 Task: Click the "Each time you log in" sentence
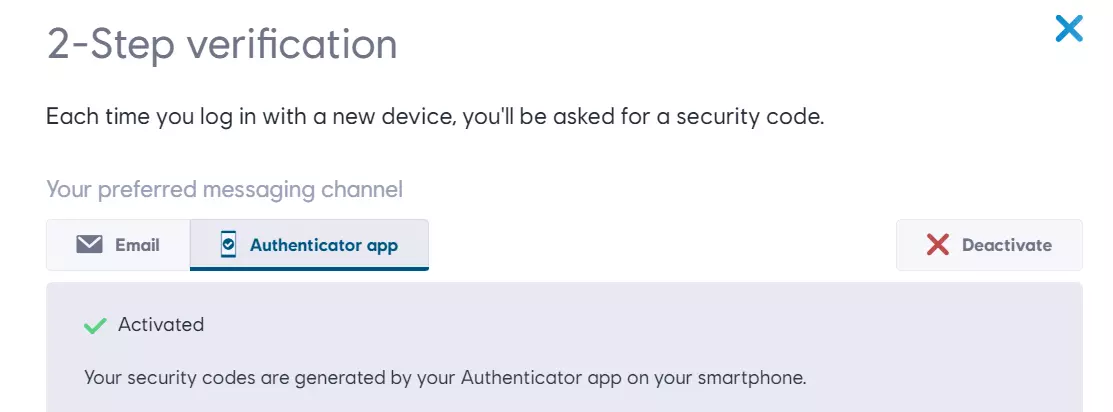point(435,117)
